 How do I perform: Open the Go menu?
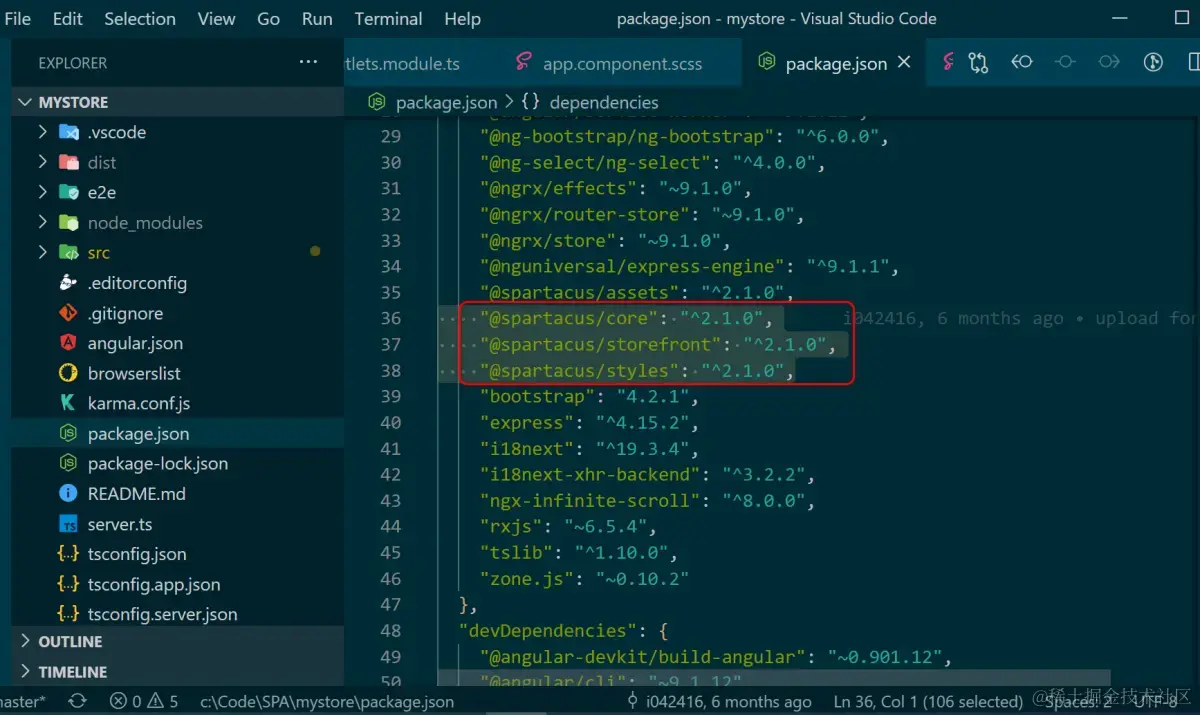click(x=268, y=19)
